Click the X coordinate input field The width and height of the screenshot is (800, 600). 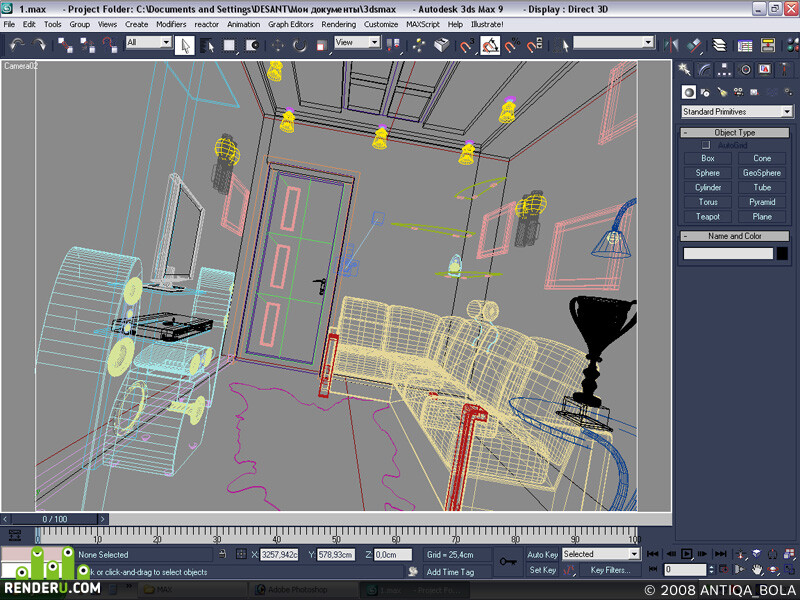(279, 555)
